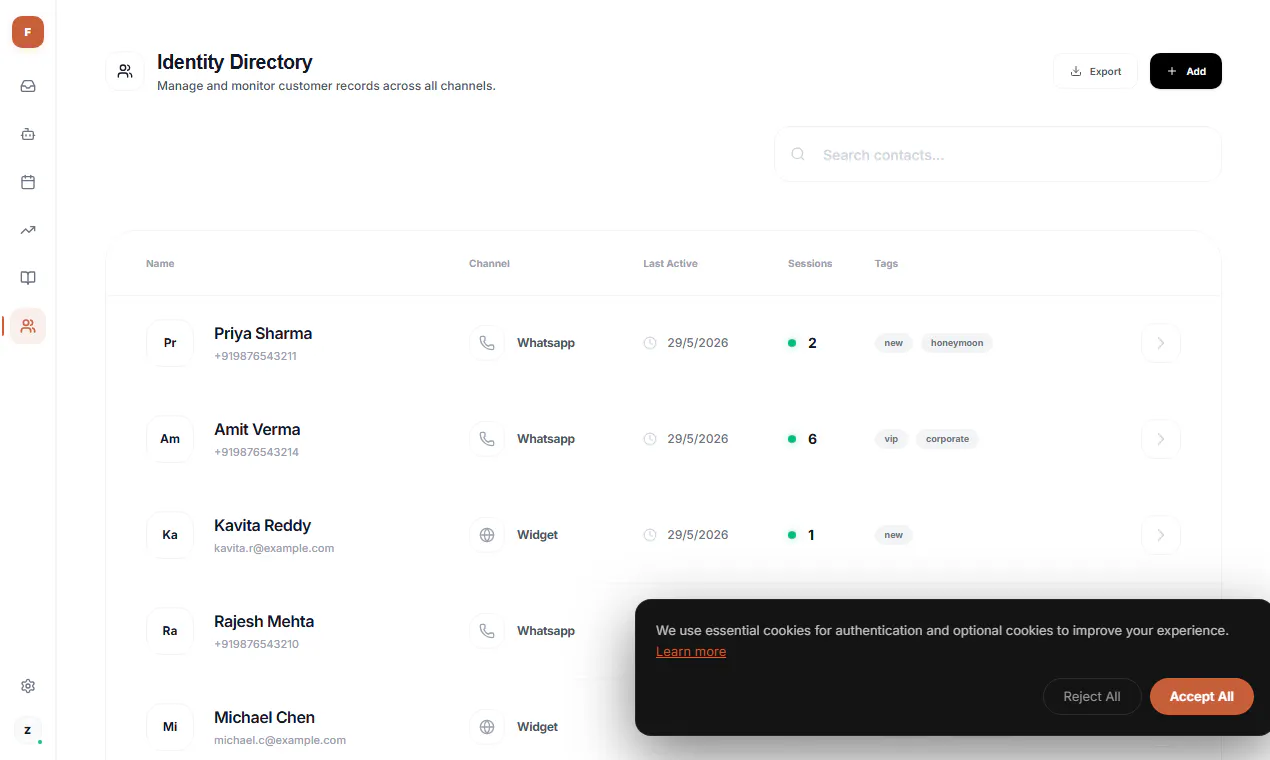1270x760 pixels.
Task: Click phone number +919876543214
Action: point(257,452)
